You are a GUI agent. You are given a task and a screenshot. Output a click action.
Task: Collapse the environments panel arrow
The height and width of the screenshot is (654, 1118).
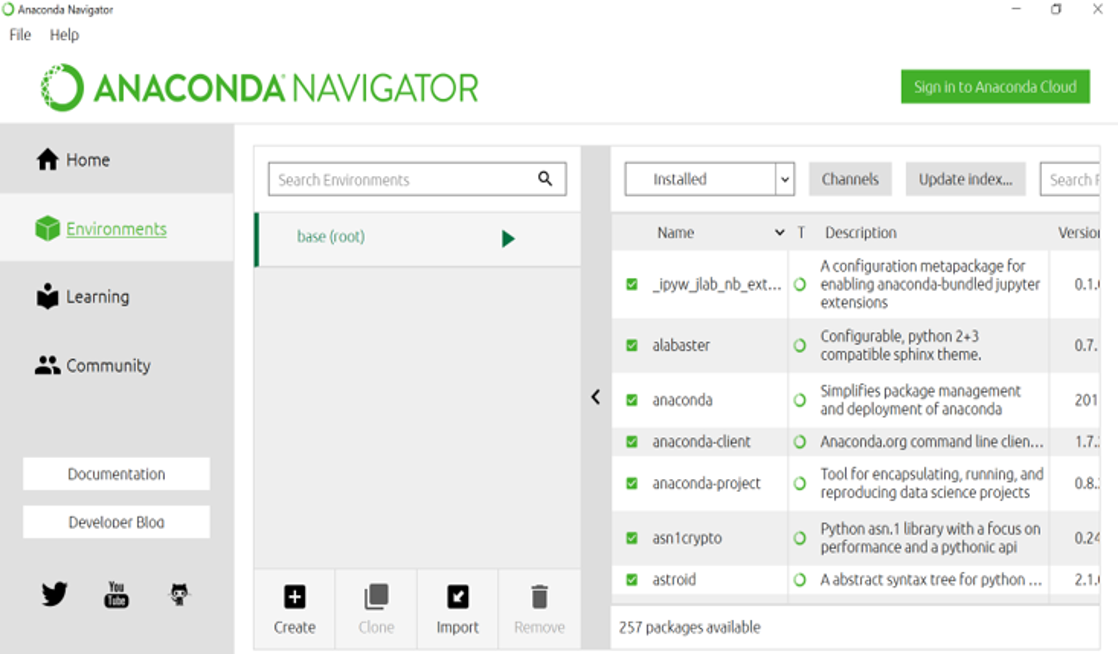(596, 397)
